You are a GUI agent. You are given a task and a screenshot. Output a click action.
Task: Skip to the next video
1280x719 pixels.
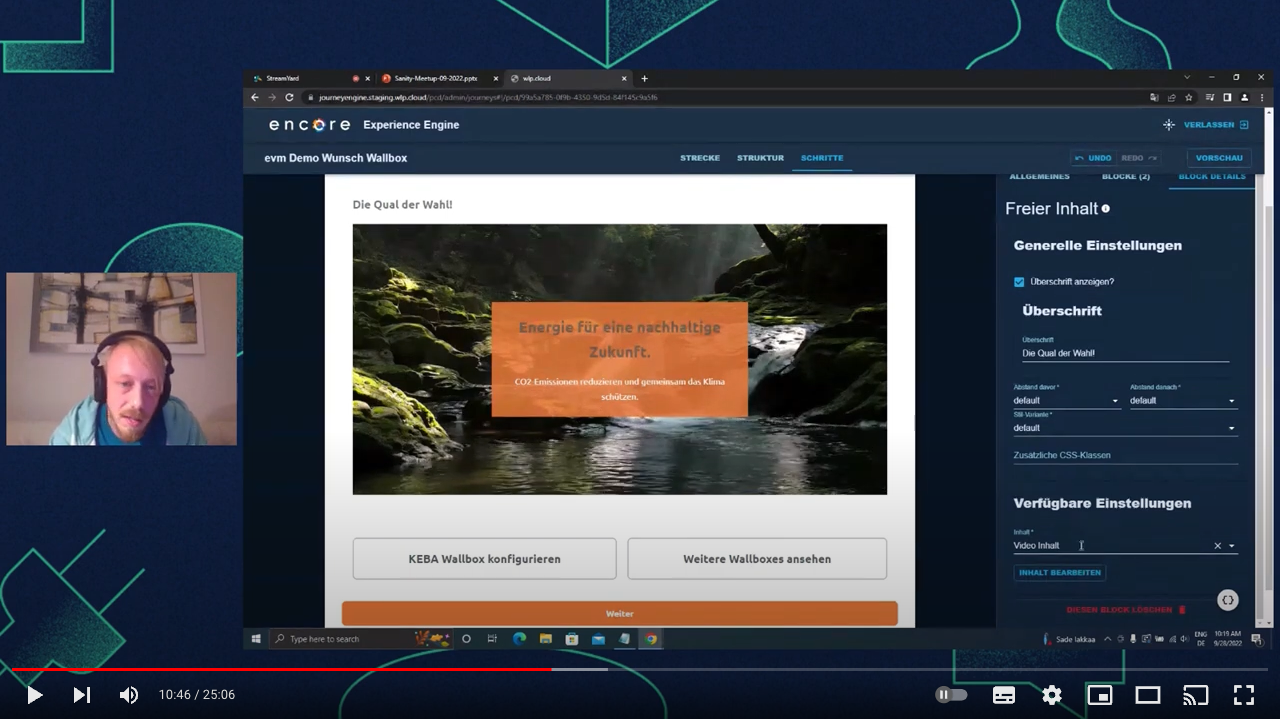click(82, 695)
